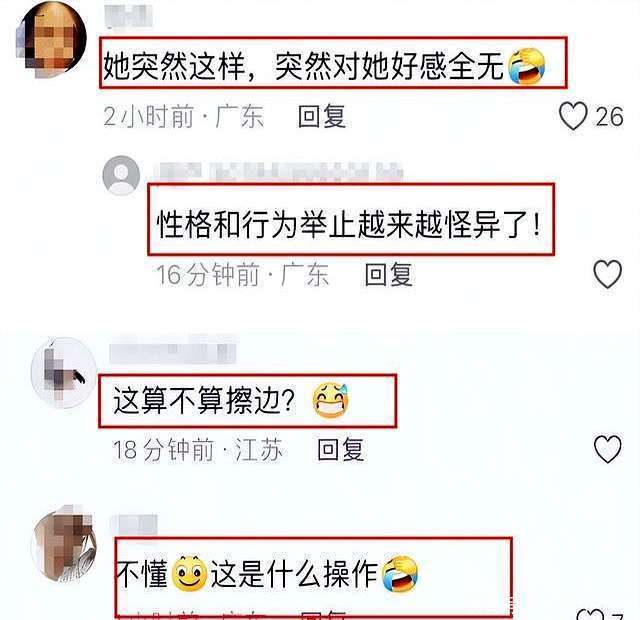Like the 不懂这是什么操作 comment
640x620 pixels.
point(589,615)
